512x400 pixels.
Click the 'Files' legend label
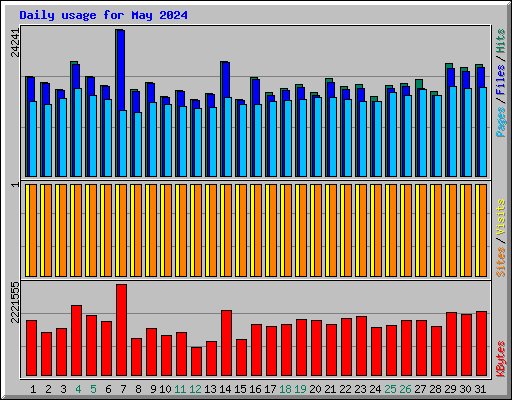tap(501, 80)
